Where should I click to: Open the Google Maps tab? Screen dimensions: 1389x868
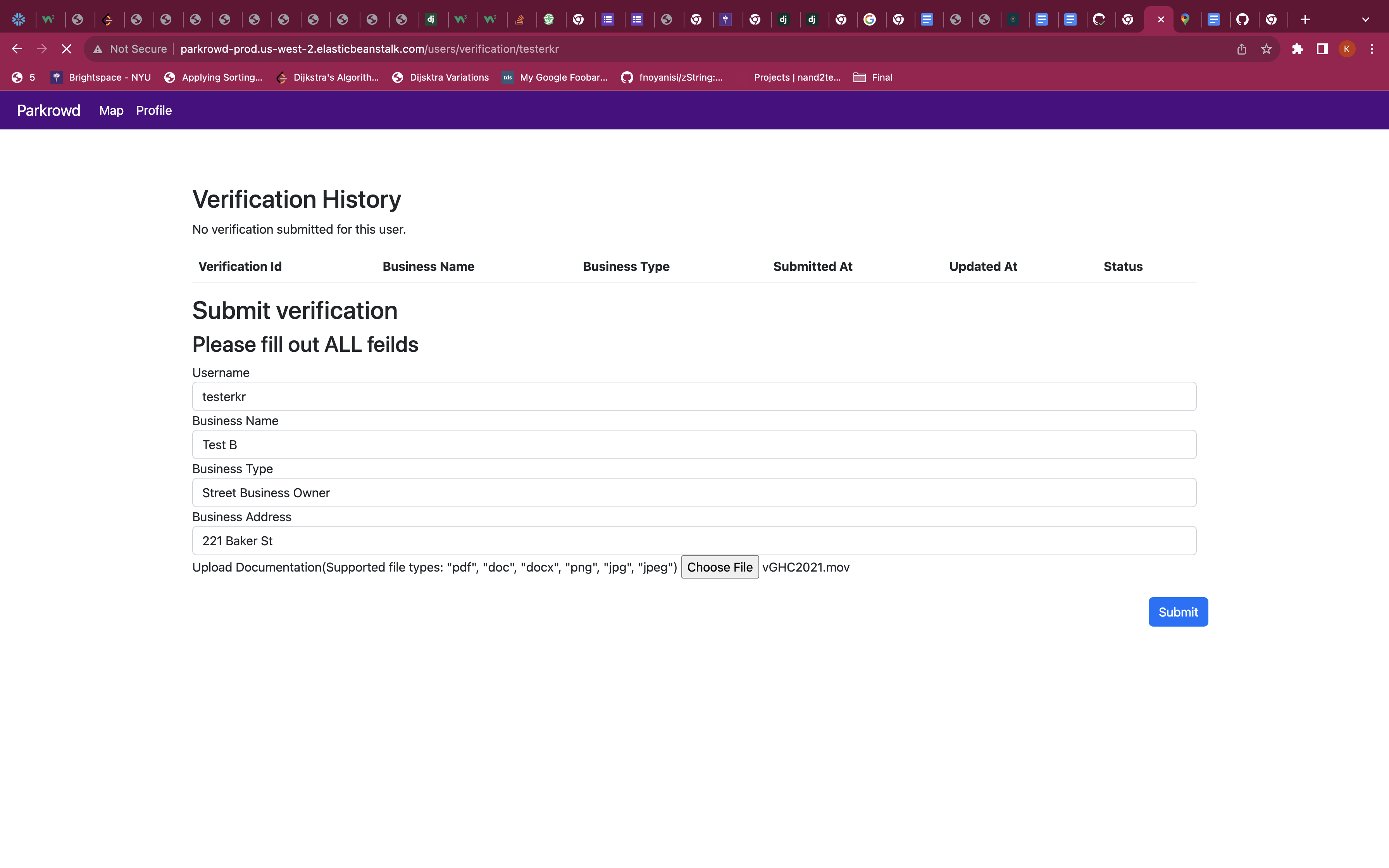(x=1187, y=19)
